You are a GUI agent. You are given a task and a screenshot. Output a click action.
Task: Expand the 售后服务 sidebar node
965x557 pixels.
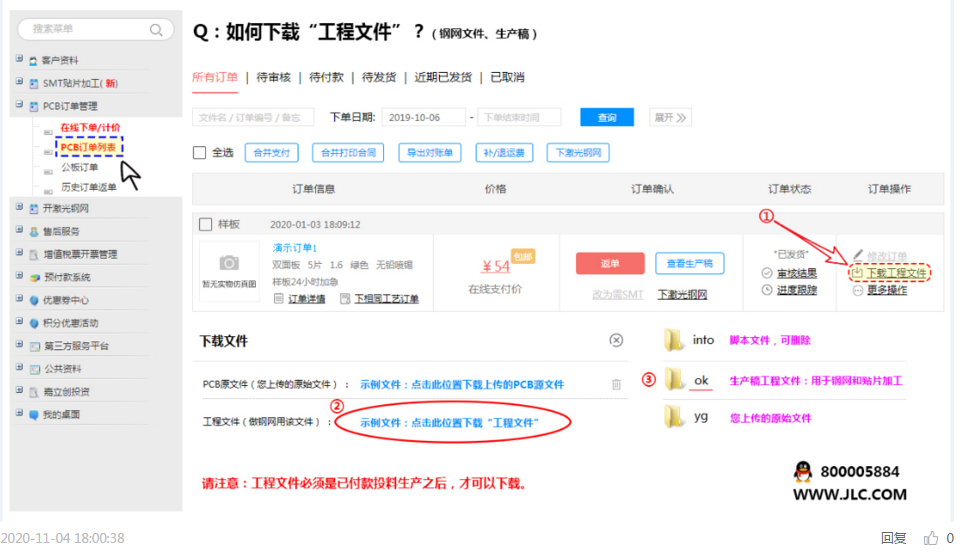(19, 230)
